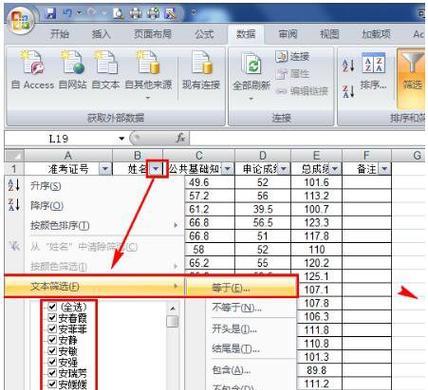Toggle the (全选) select all checkbox

52,306
